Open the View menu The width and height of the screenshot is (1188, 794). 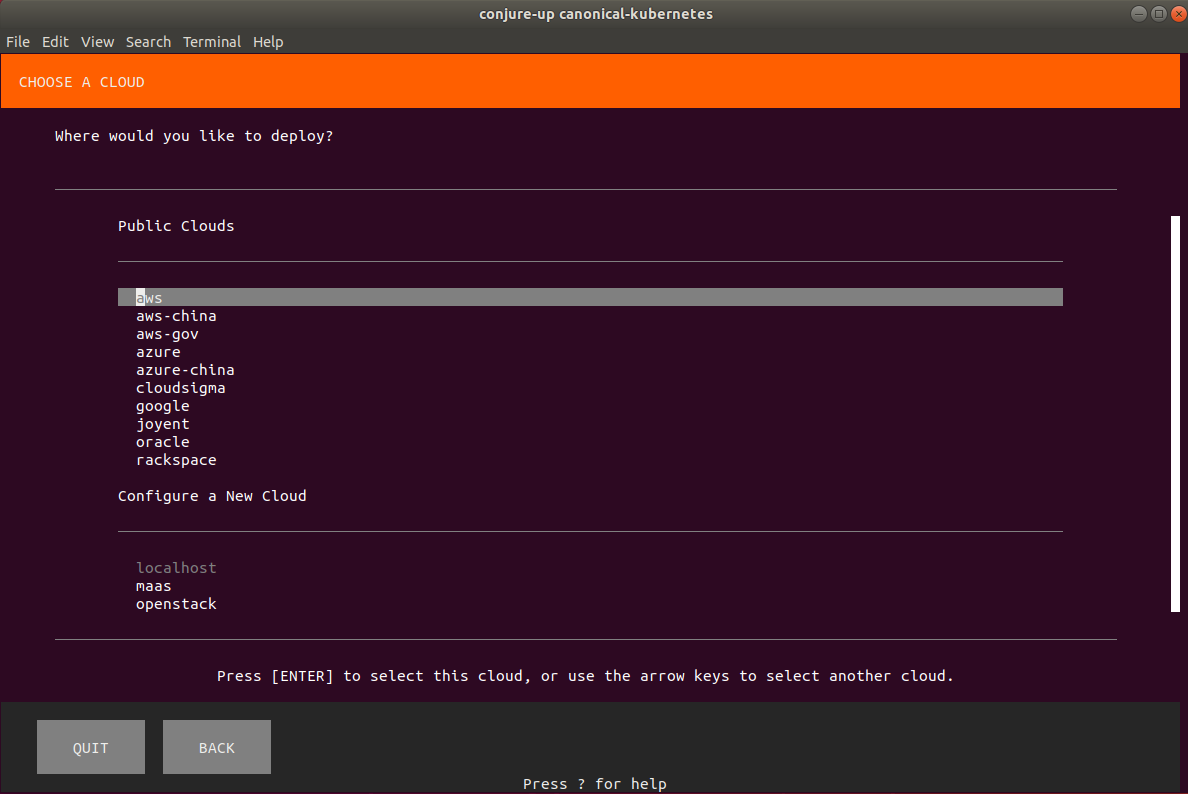pyautogui.click(x=98, y=42)
